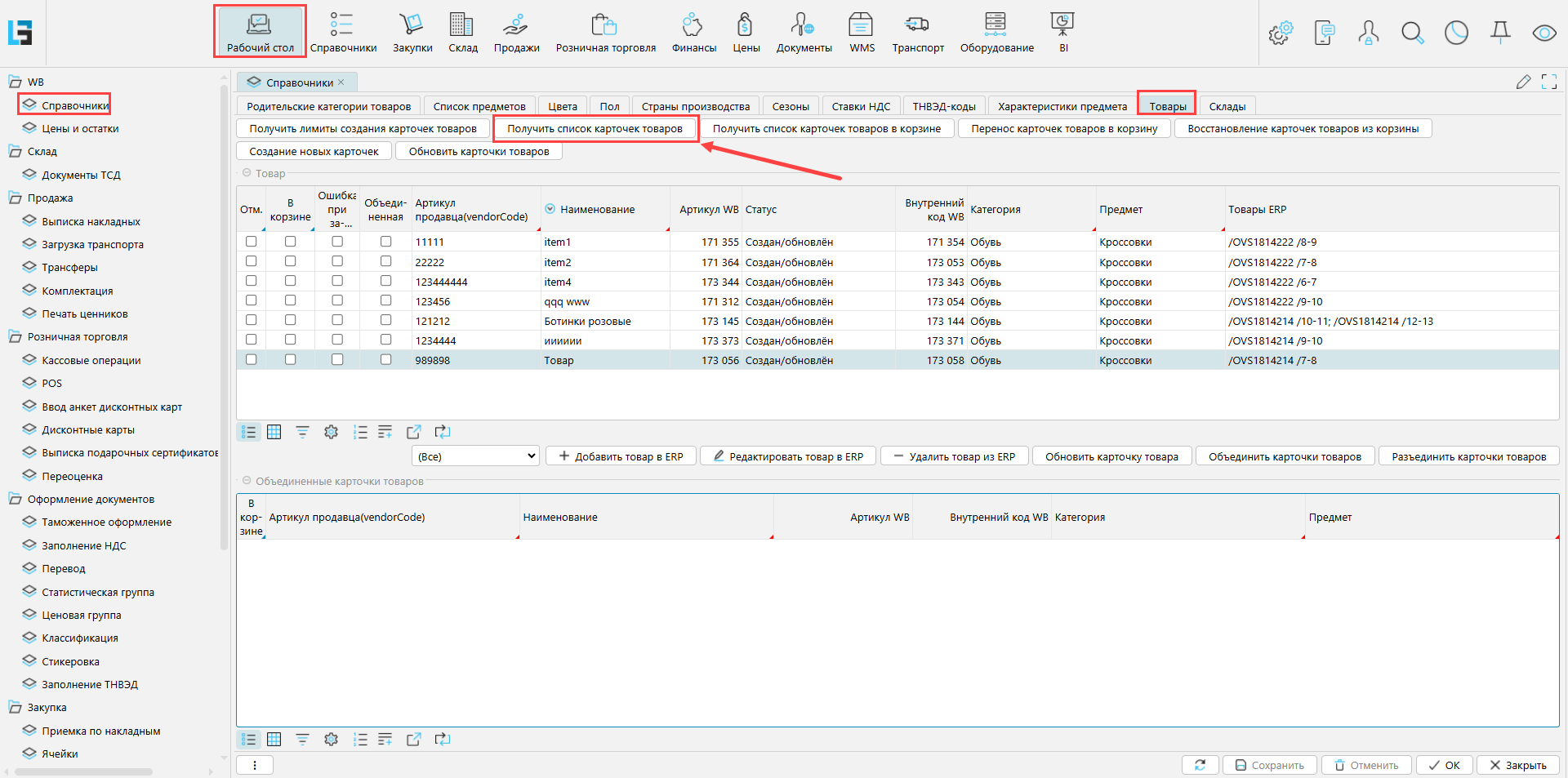This screenshot has height=778, width=1568.
Task: Collapse the Розничная торговля tree folder
Action: click(15, 336)
